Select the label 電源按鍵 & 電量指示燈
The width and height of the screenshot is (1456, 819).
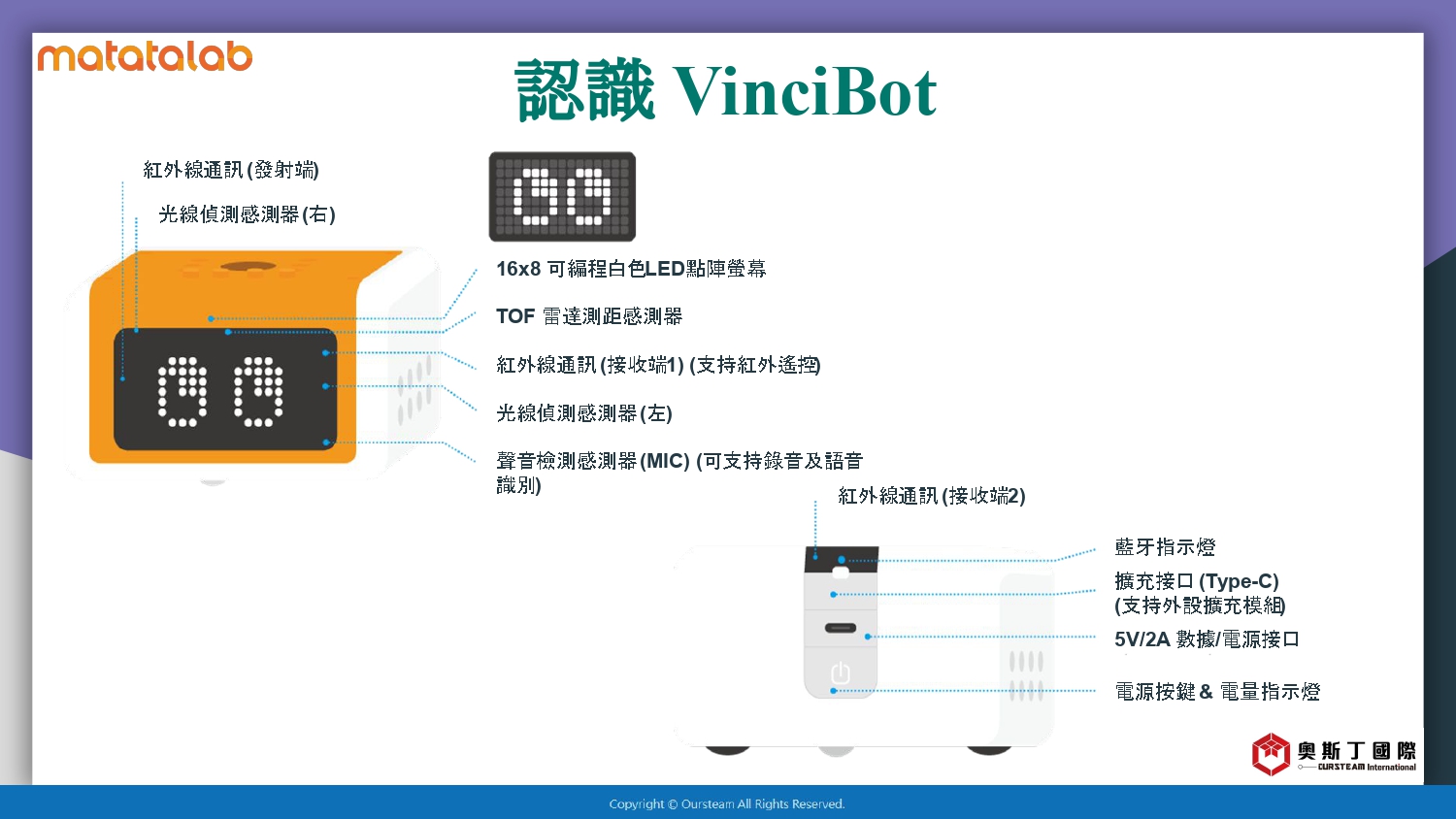(x=1217, y=692)
